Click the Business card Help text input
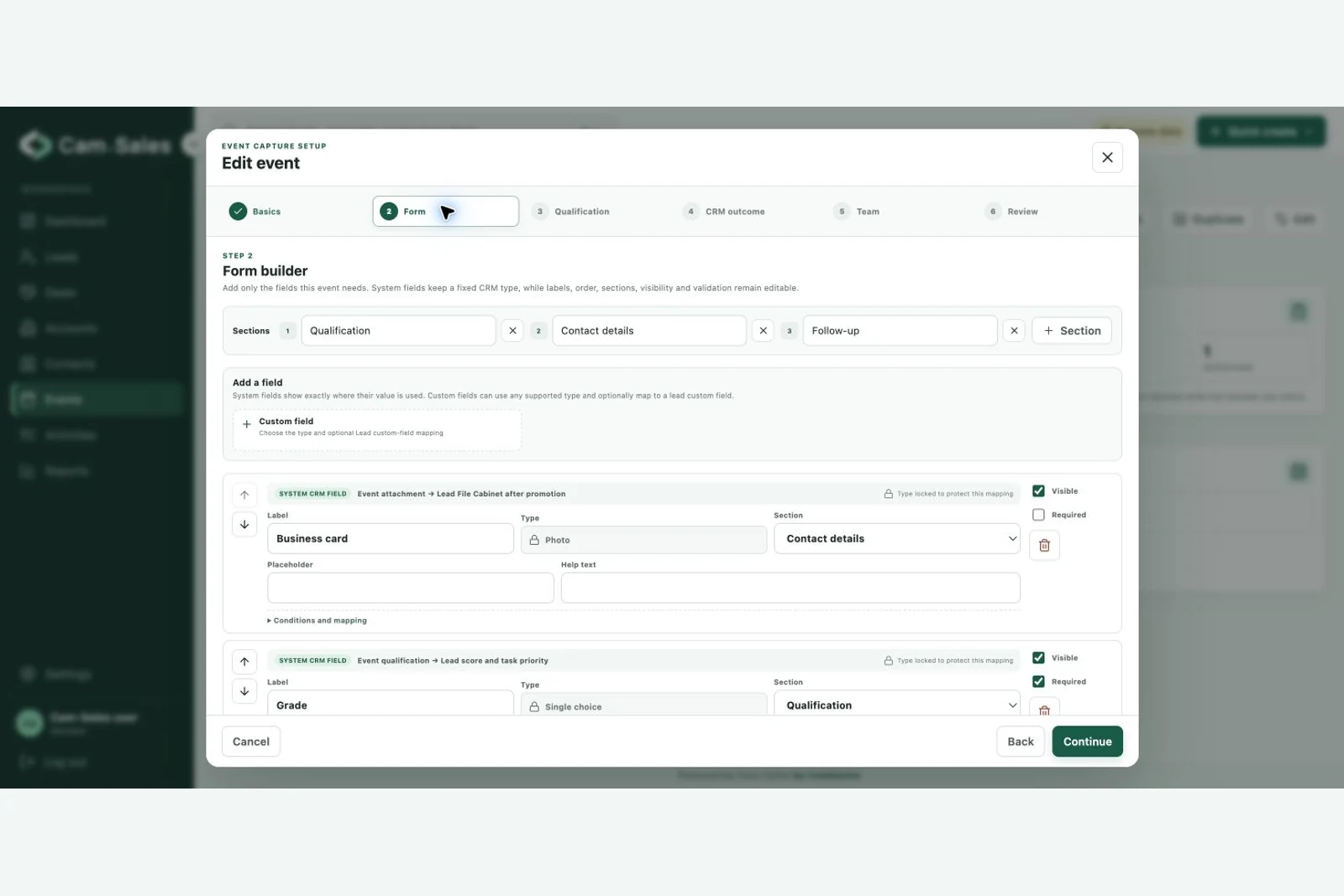This screenshot has height=896, width=1344. point(790,588)
